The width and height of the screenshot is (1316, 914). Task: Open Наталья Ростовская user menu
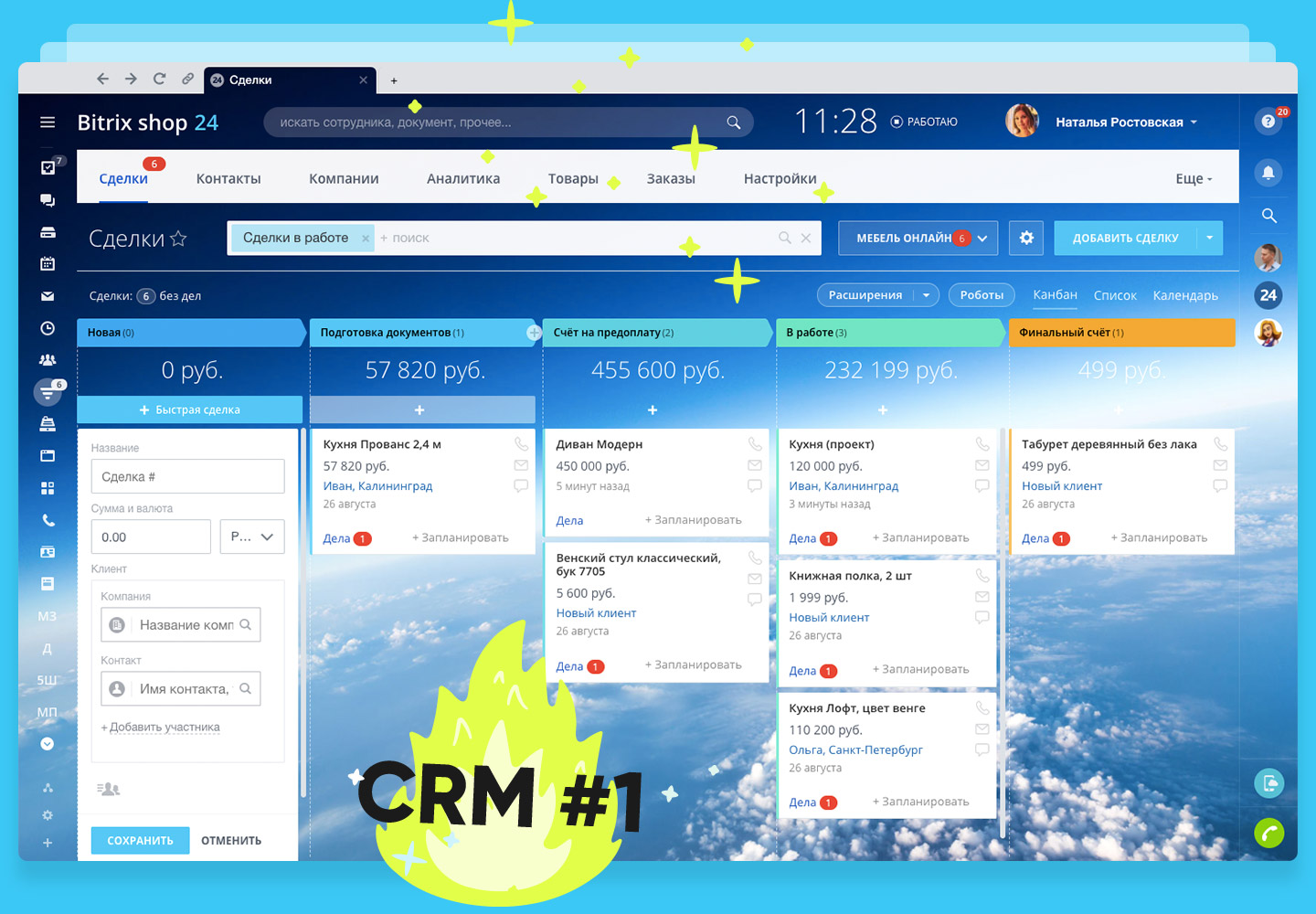tap(1126, 122)
